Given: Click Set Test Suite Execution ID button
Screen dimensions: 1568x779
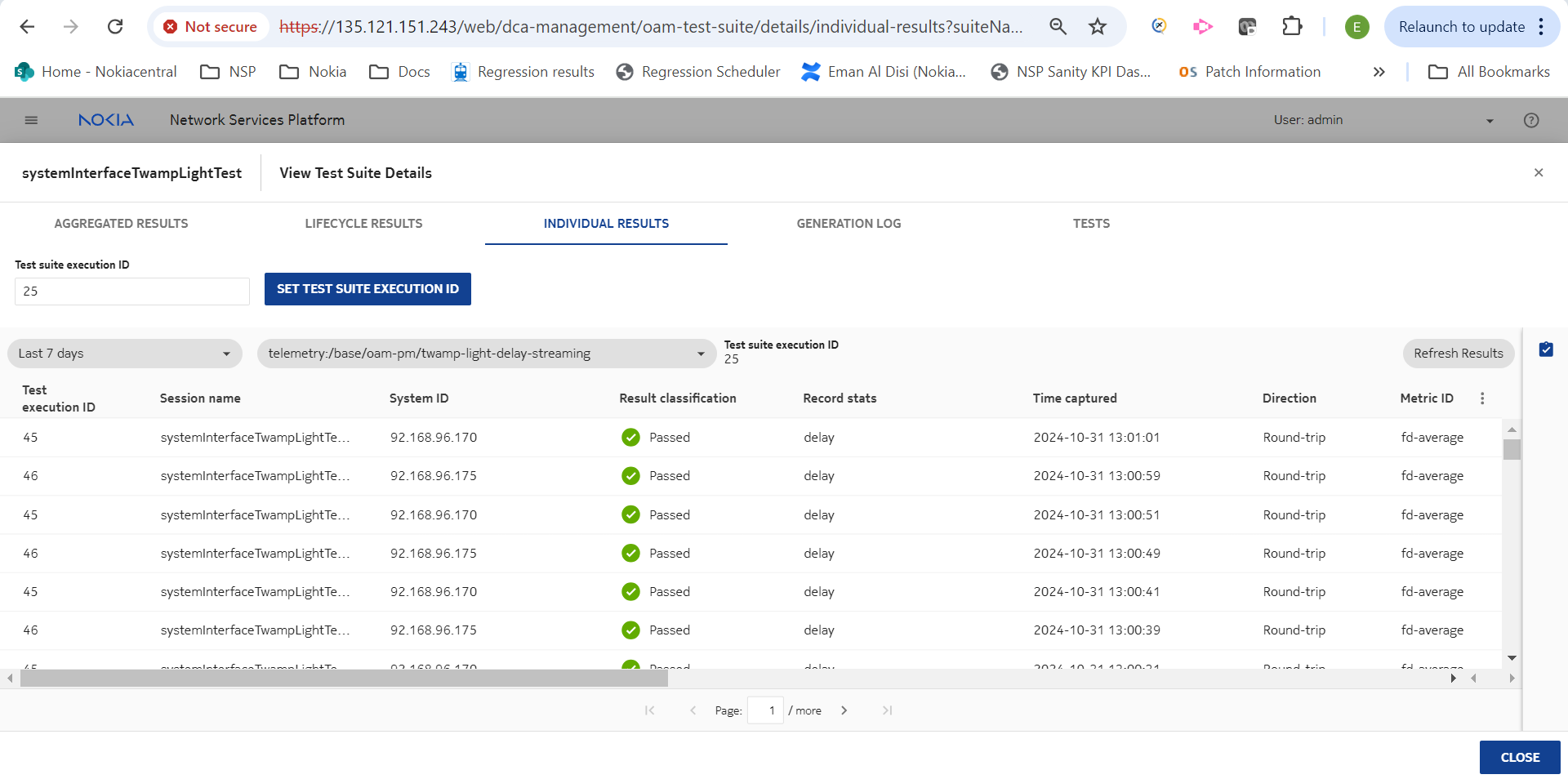Looking at the screenshot, I should click(x=367, y=289).
